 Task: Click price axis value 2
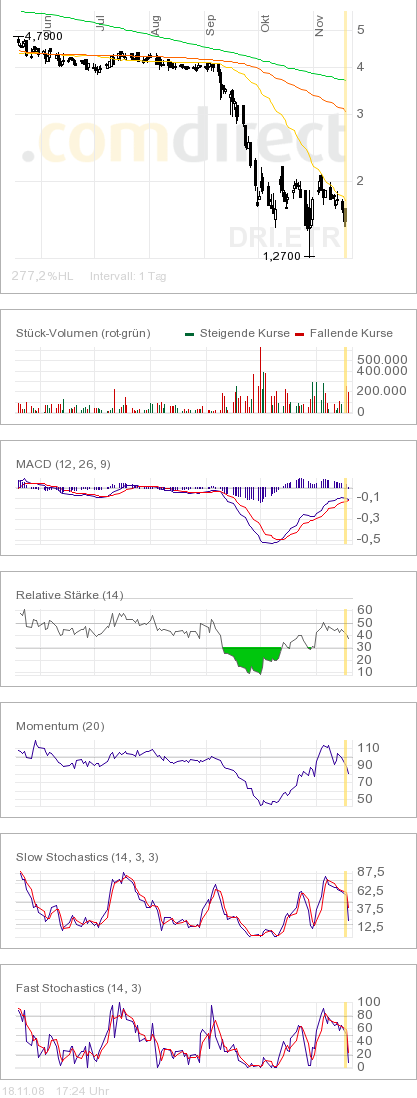(360, 181)
